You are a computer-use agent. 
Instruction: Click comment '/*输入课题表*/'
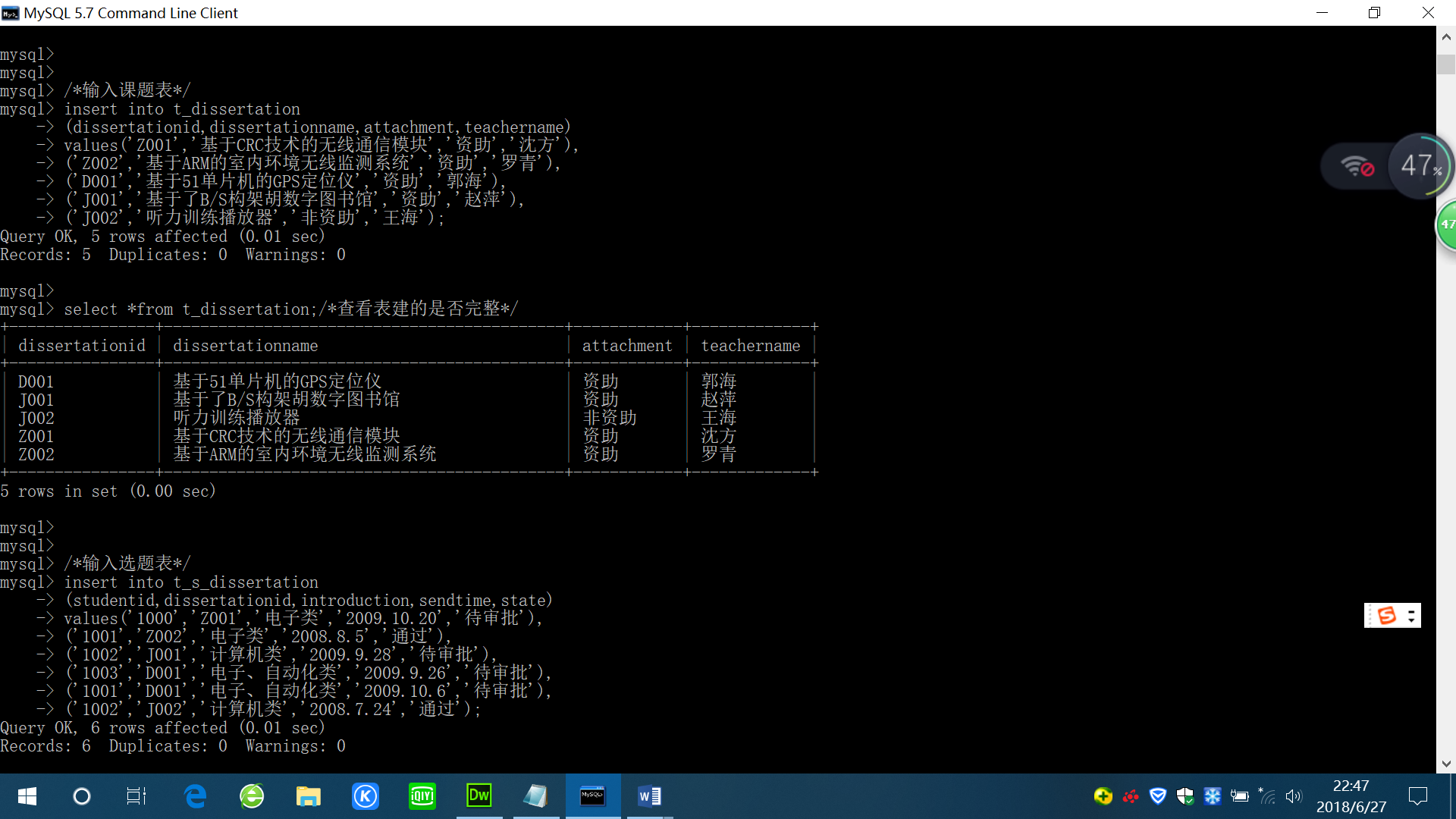127,90
